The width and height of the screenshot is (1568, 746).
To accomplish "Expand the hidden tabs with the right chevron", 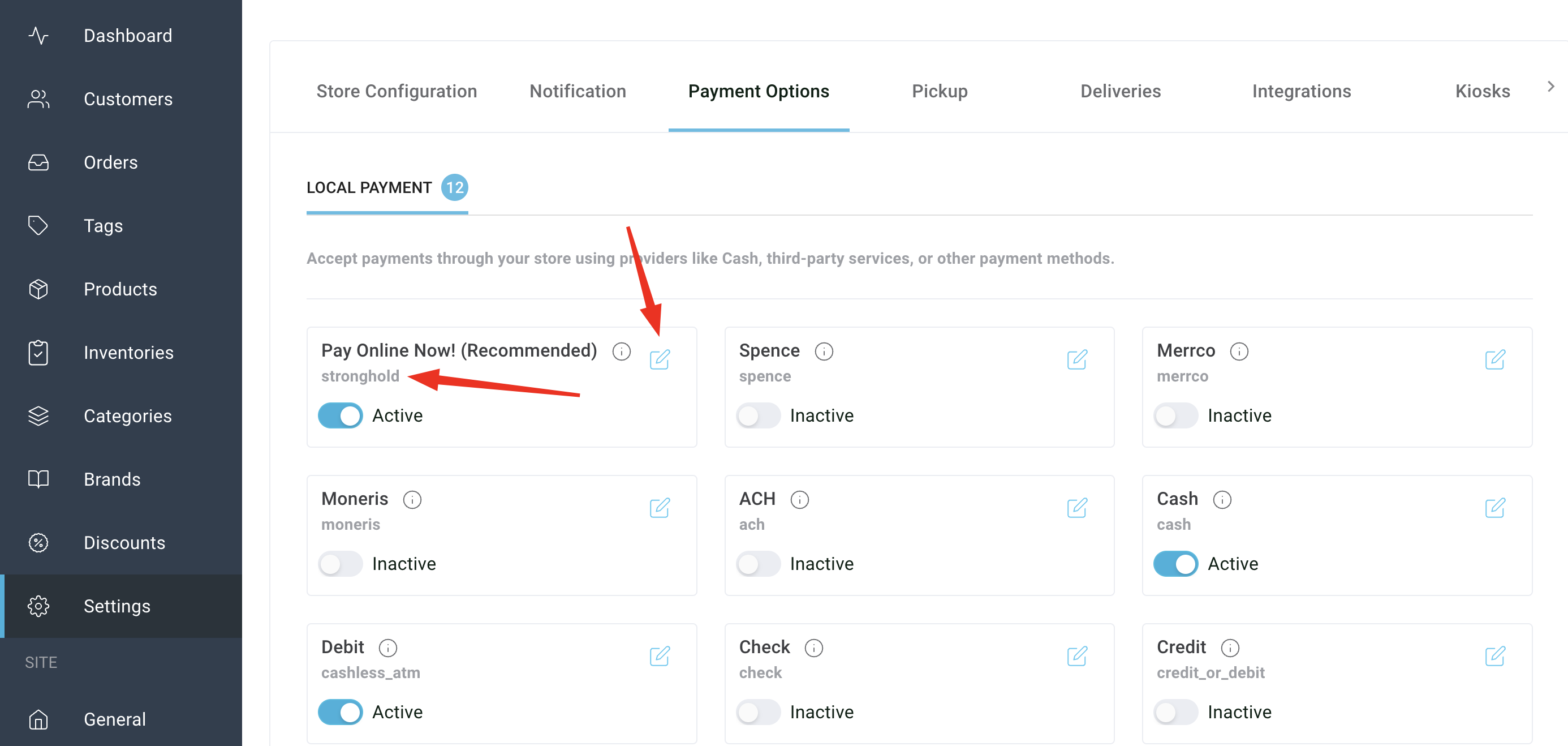I will coord(1551,87).
